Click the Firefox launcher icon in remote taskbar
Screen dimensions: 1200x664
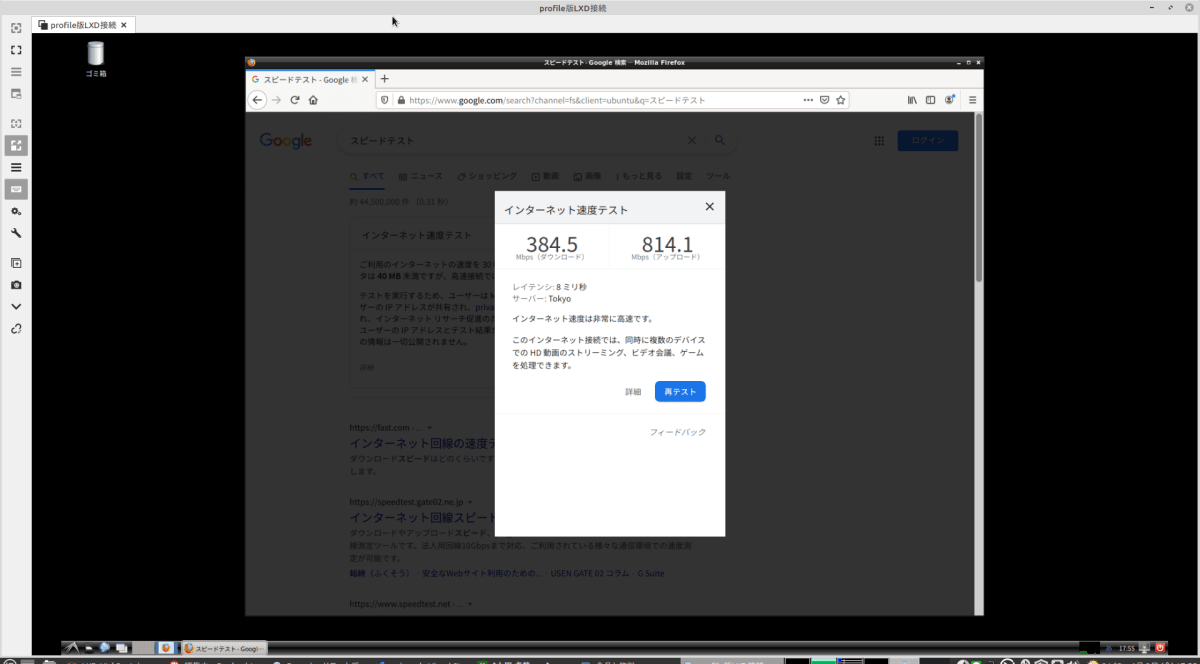click(x=166, y=648)
